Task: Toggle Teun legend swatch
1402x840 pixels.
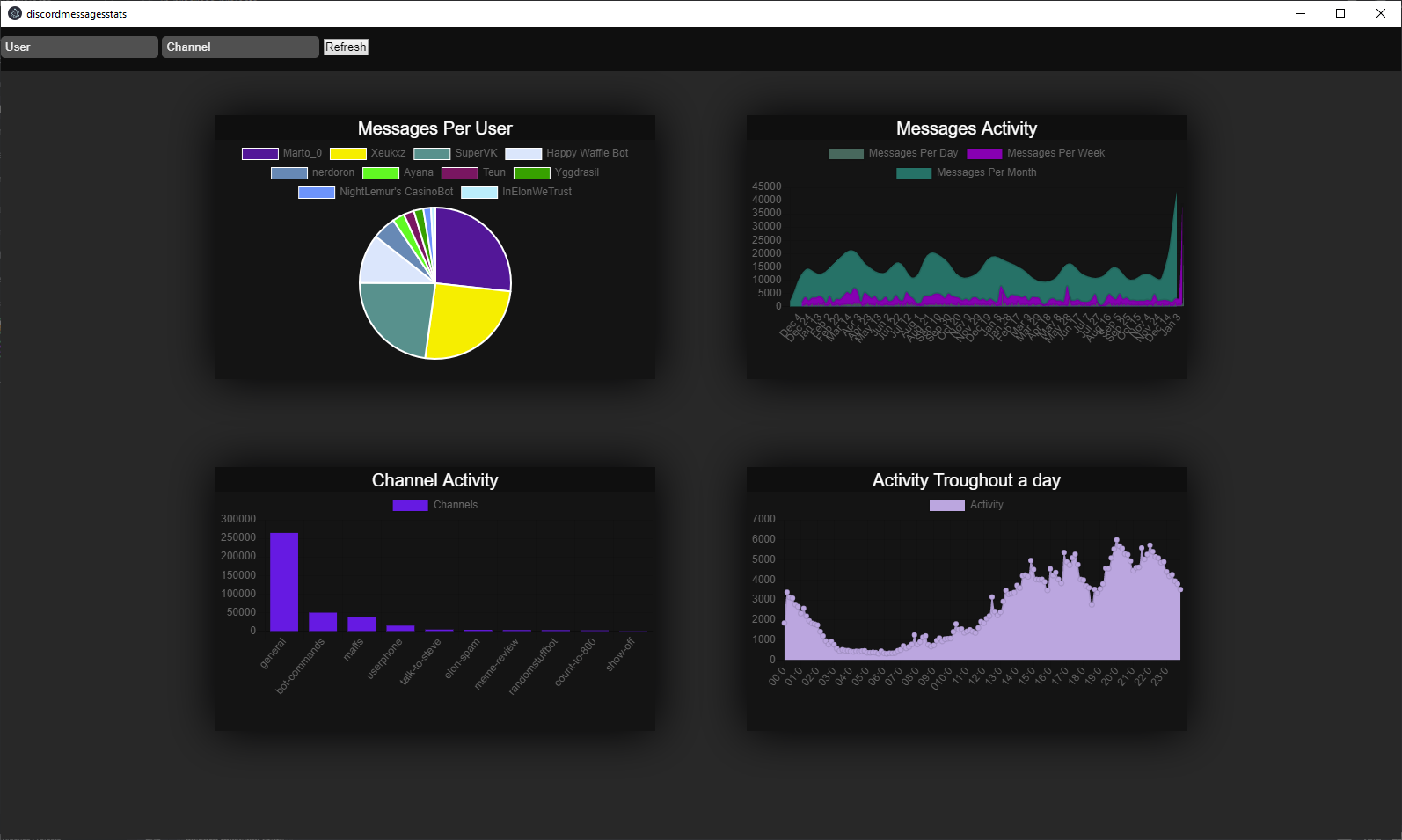Action: coord(460,173)
